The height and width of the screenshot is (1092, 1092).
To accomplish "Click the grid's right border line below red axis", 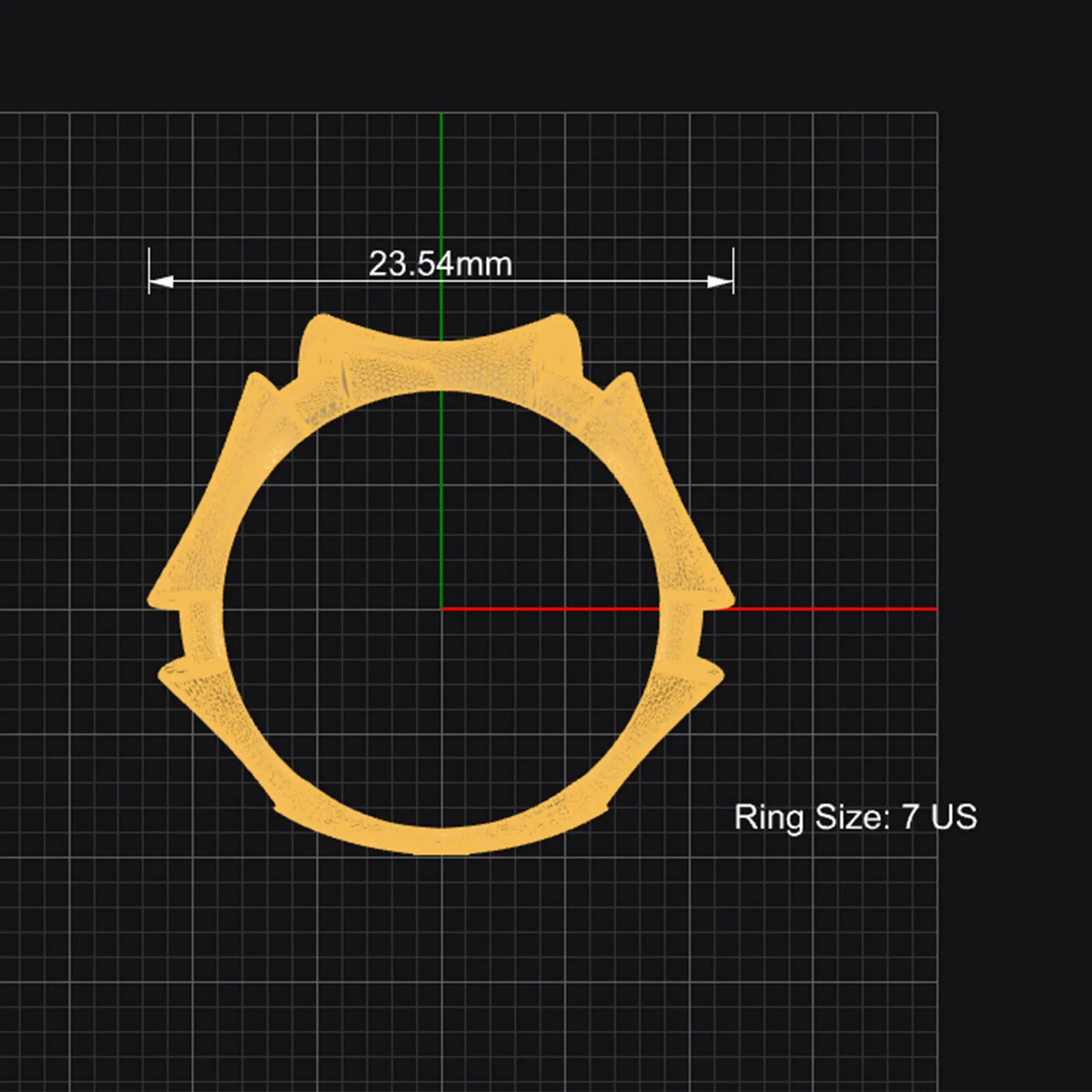I will 937,848.
